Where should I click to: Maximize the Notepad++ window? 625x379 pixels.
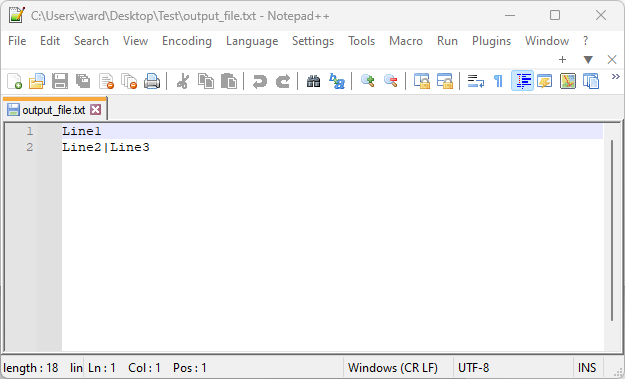point(555,16)
